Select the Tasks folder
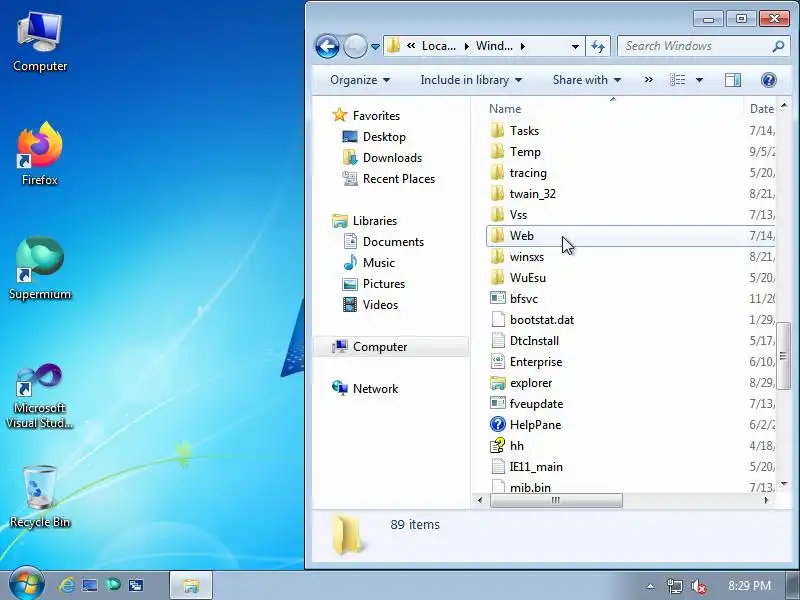 (524, 131)
